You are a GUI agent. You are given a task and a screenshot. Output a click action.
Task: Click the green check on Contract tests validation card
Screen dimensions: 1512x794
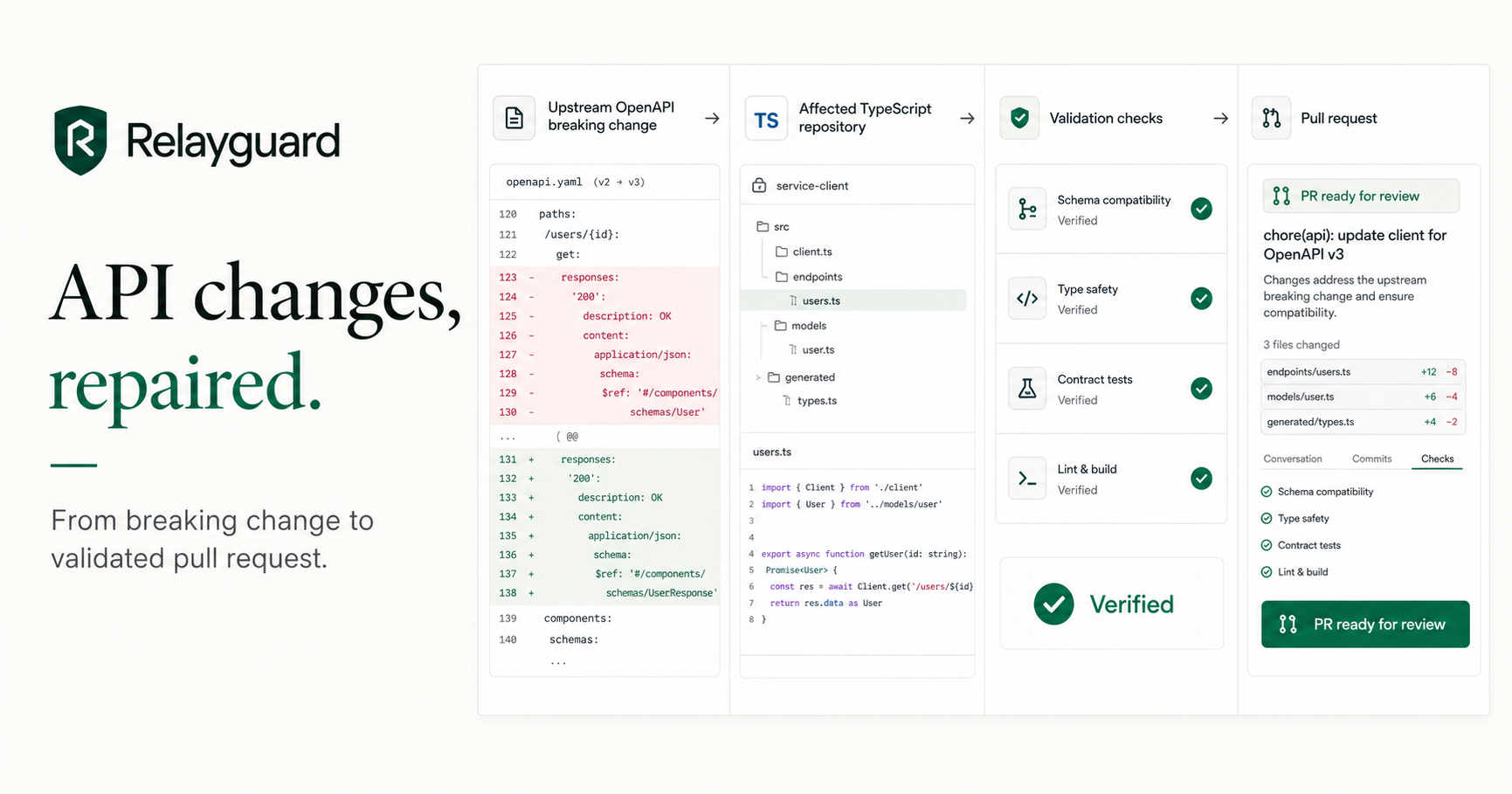[1202, 389]
